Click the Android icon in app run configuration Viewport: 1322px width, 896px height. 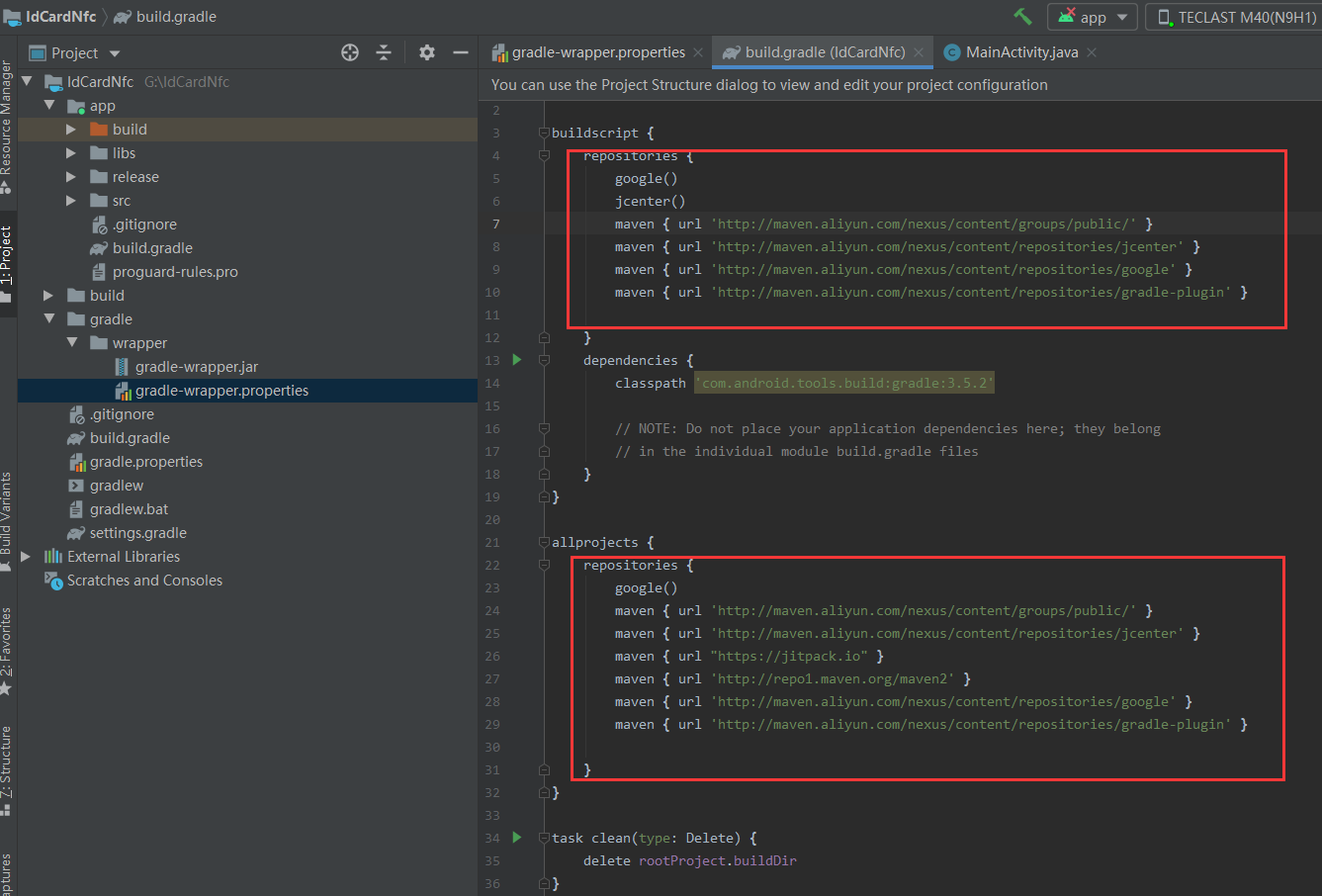1066,16
